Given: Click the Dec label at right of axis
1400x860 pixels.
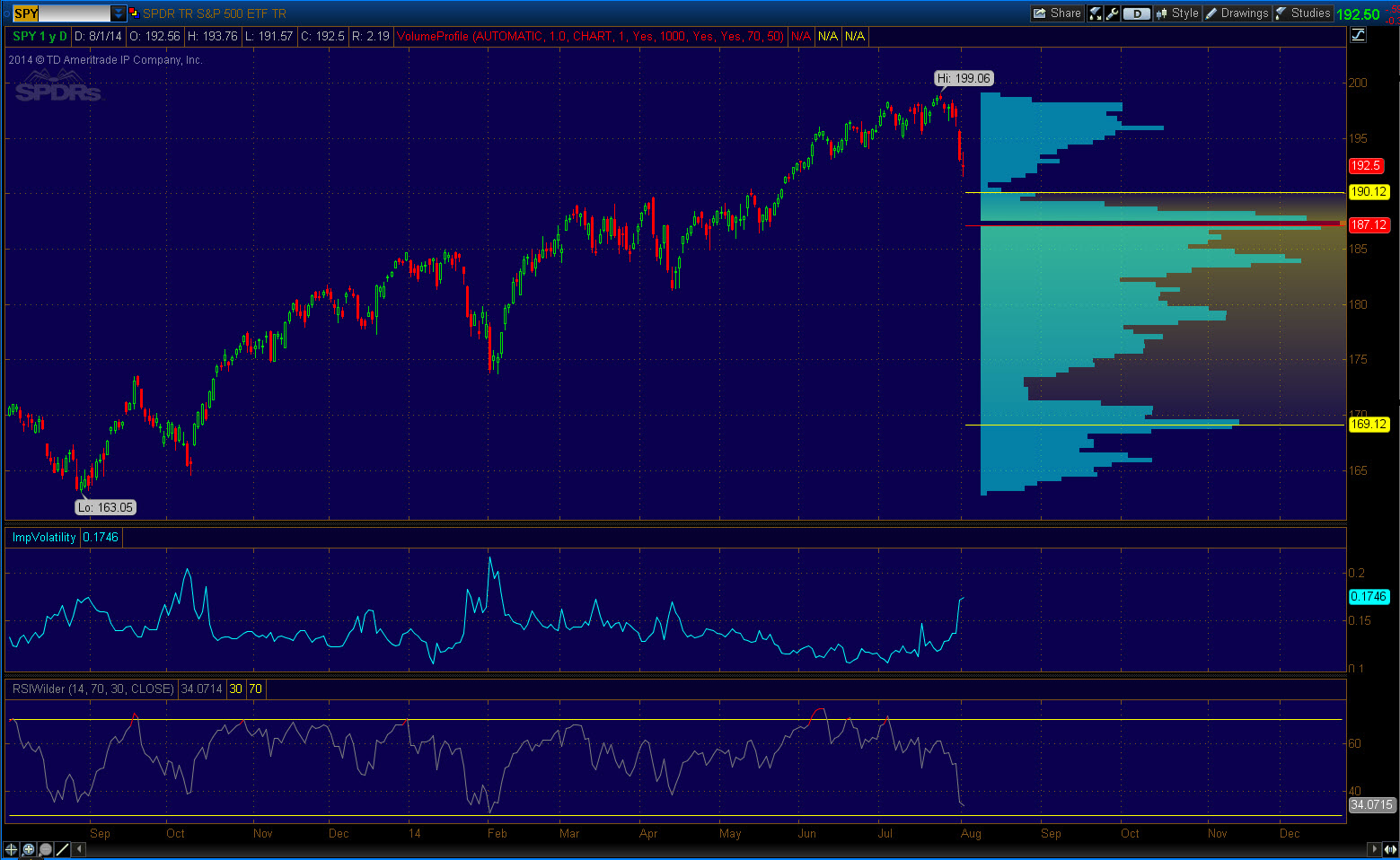Looking at the screenshot, I should [x=1290, y=833].
